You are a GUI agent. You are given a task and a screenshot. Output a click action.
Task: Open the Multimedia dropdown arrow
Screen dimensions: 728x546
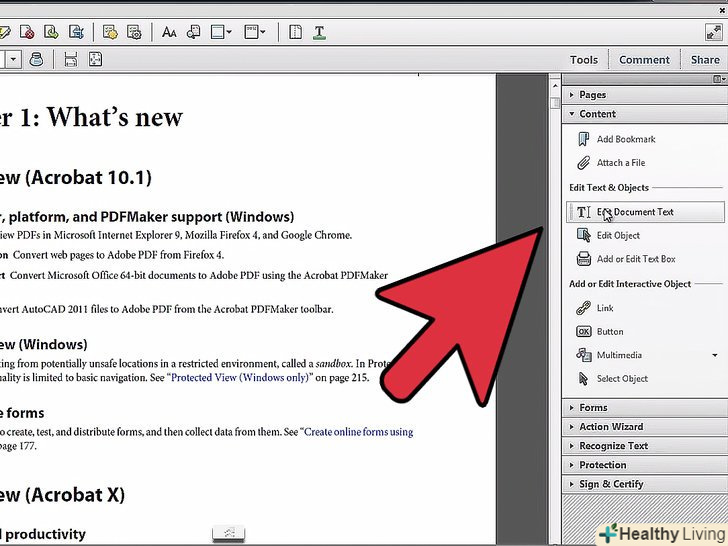[714, 356]
